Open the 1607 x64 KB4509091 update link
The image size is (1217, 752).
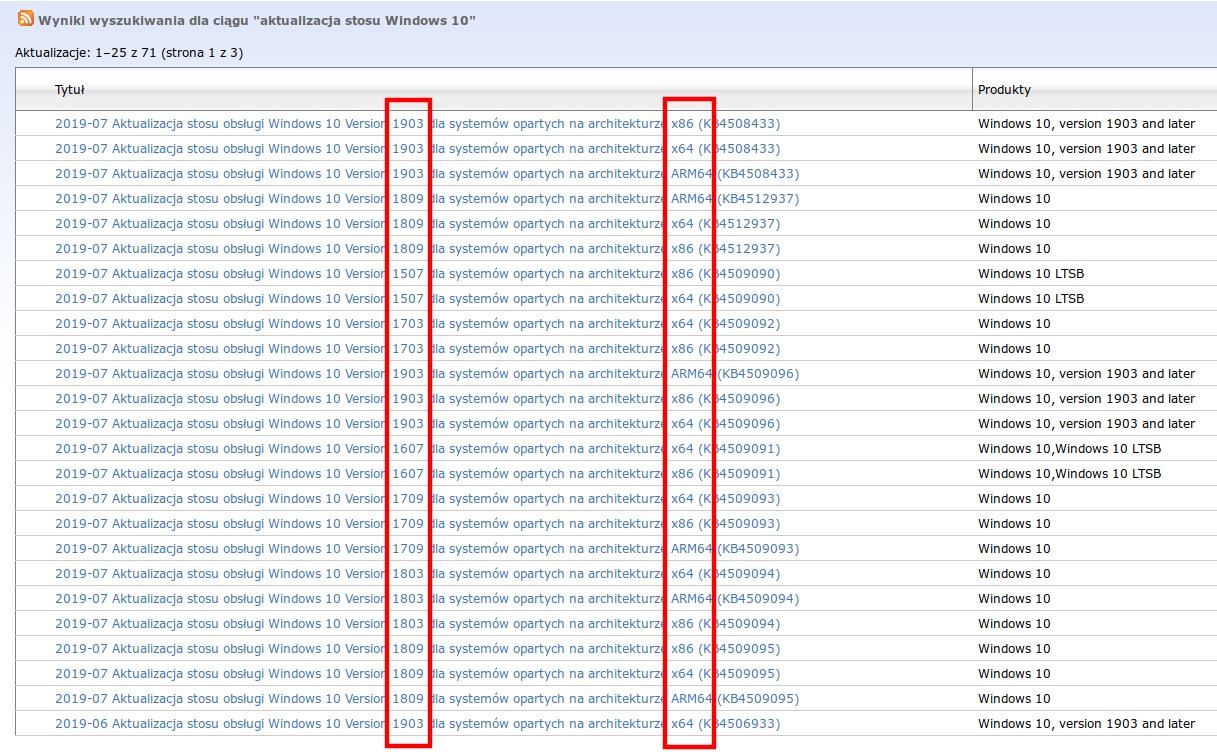(x=417, y=449)
